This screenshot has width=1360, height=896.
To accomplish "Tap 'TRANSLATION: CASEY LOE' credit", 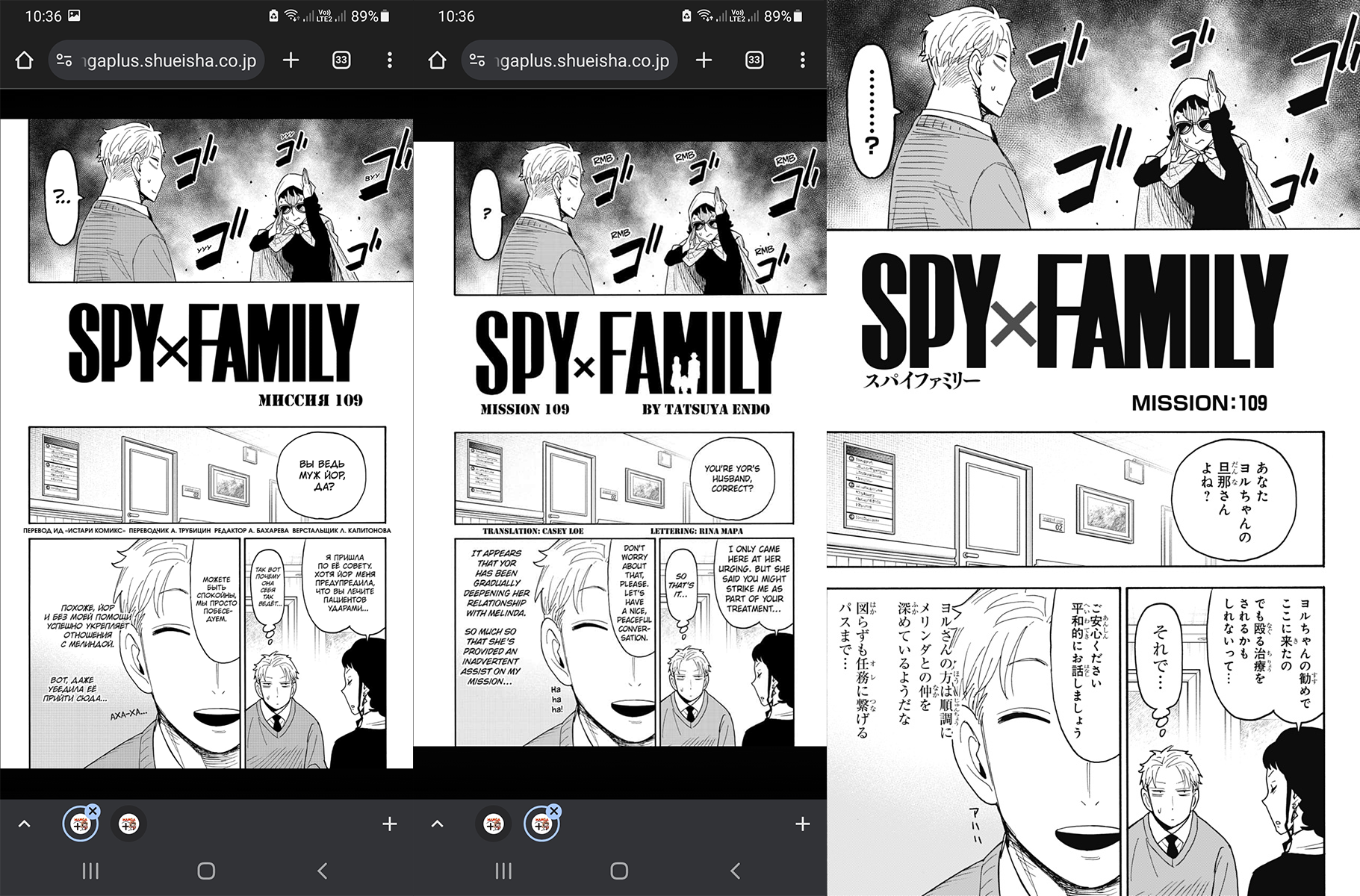I will tap(533, 531).
